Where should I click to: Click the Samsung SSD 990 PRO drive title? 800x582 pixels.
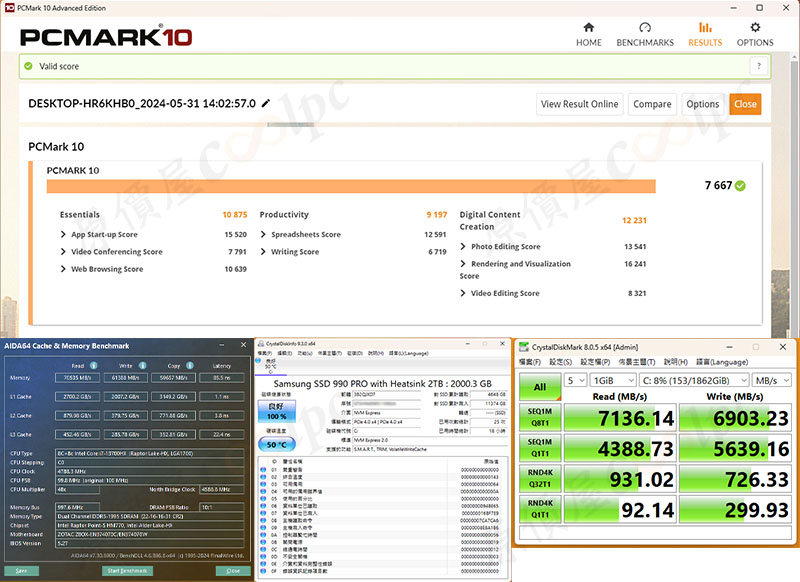pyautogui.click(x=383, y=384)
